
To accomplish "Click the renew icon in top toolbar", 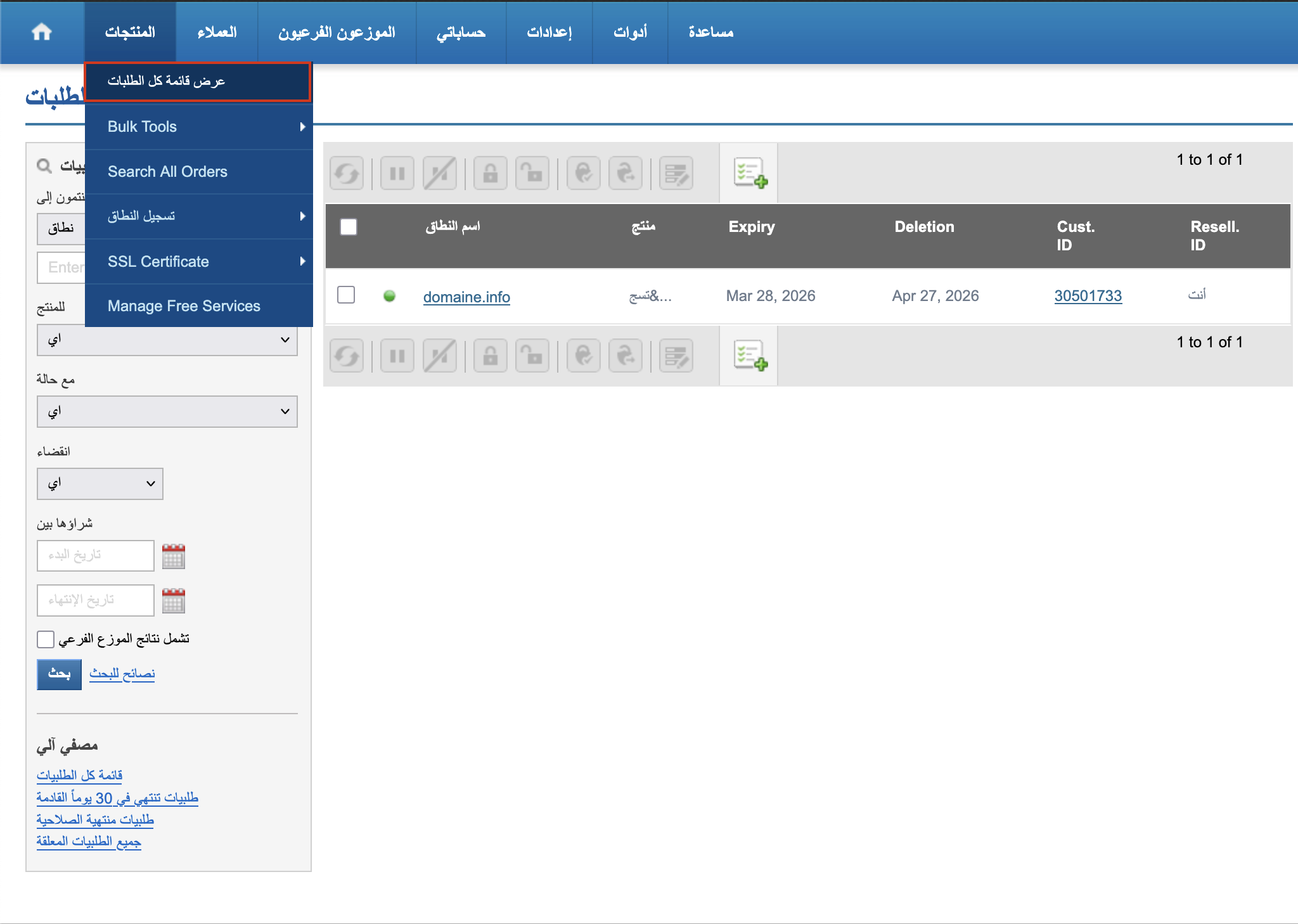I will click(x=347, y=173).
